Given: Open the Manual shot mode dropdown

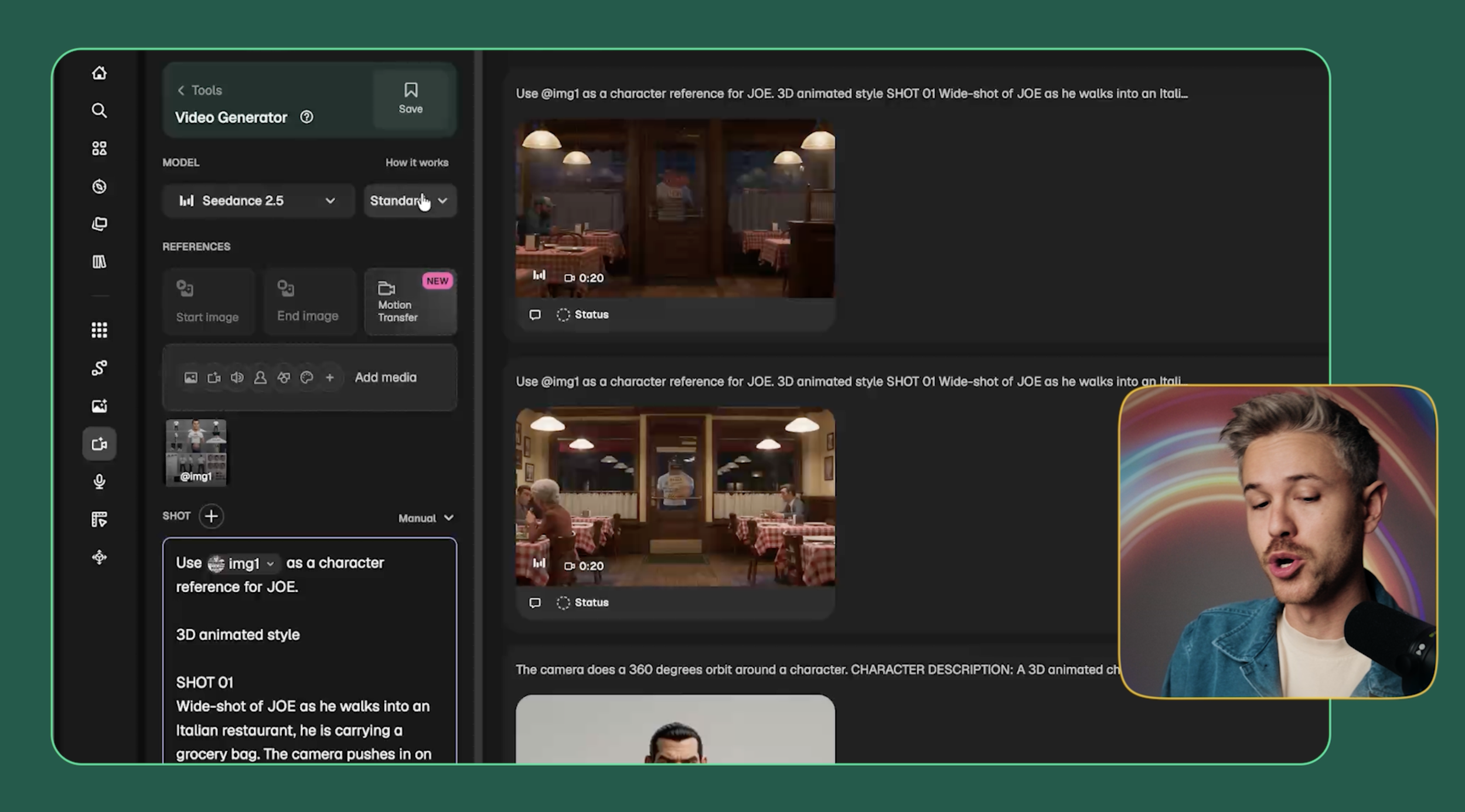Looking at the screenshot, I should point(425,518).
